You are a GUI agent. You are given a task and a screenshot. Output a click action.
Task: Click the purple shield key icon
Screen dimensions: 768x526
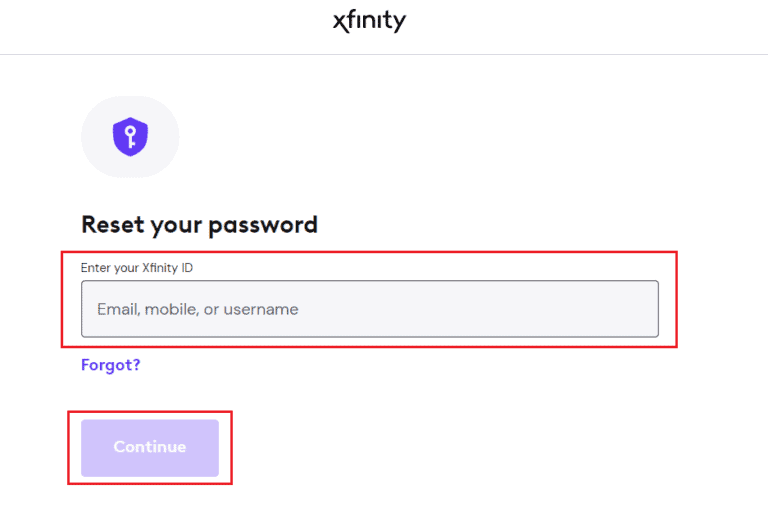130,136
